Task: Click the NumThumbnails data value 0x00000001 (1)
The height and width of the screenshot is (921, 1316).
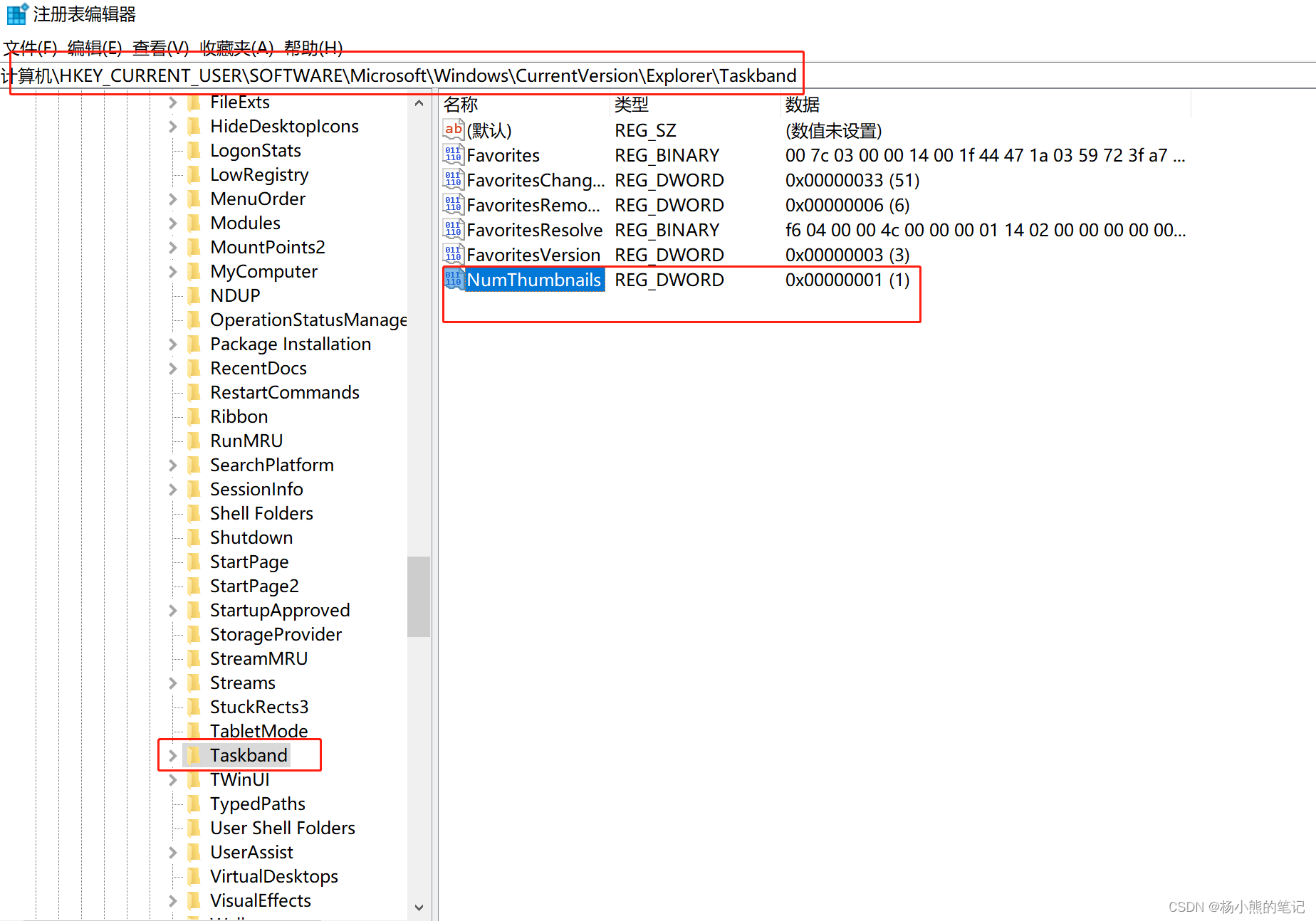Action: (847, 280)
